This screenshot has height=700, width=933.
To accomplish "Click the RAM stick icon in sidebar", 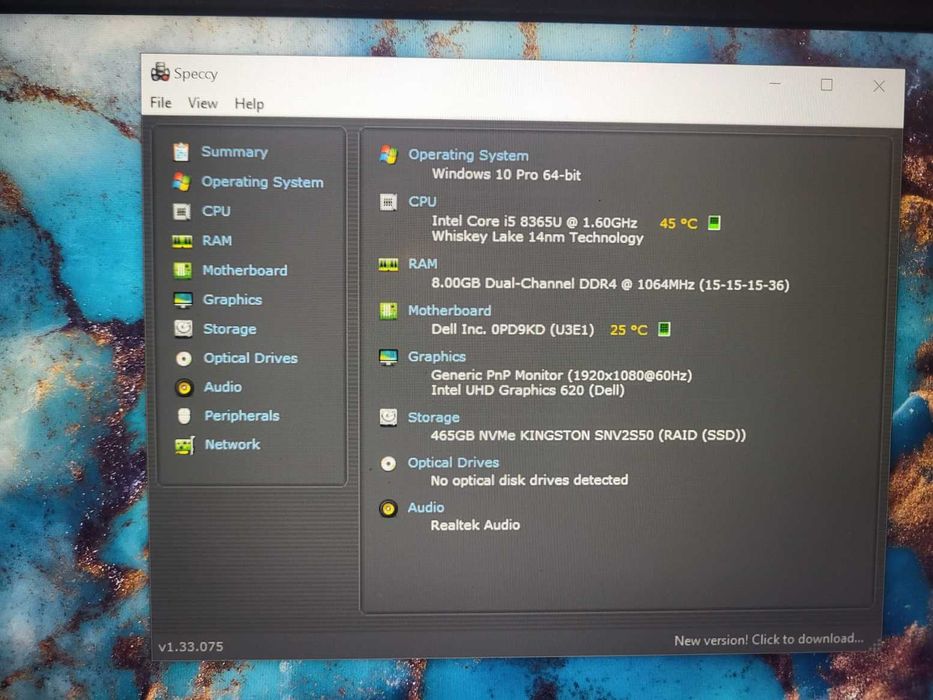I will tap(182, 241).
